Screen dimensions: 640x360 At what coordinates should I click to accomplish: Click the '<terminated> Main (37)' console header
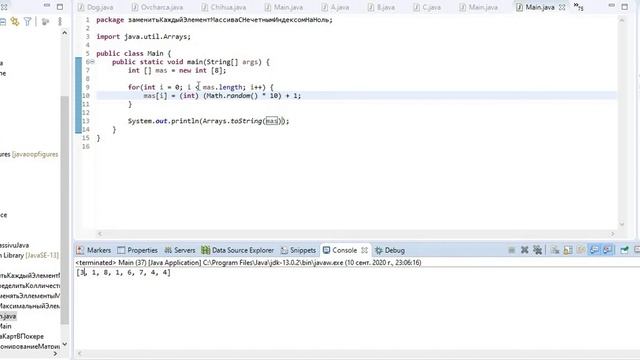(248, 262)
